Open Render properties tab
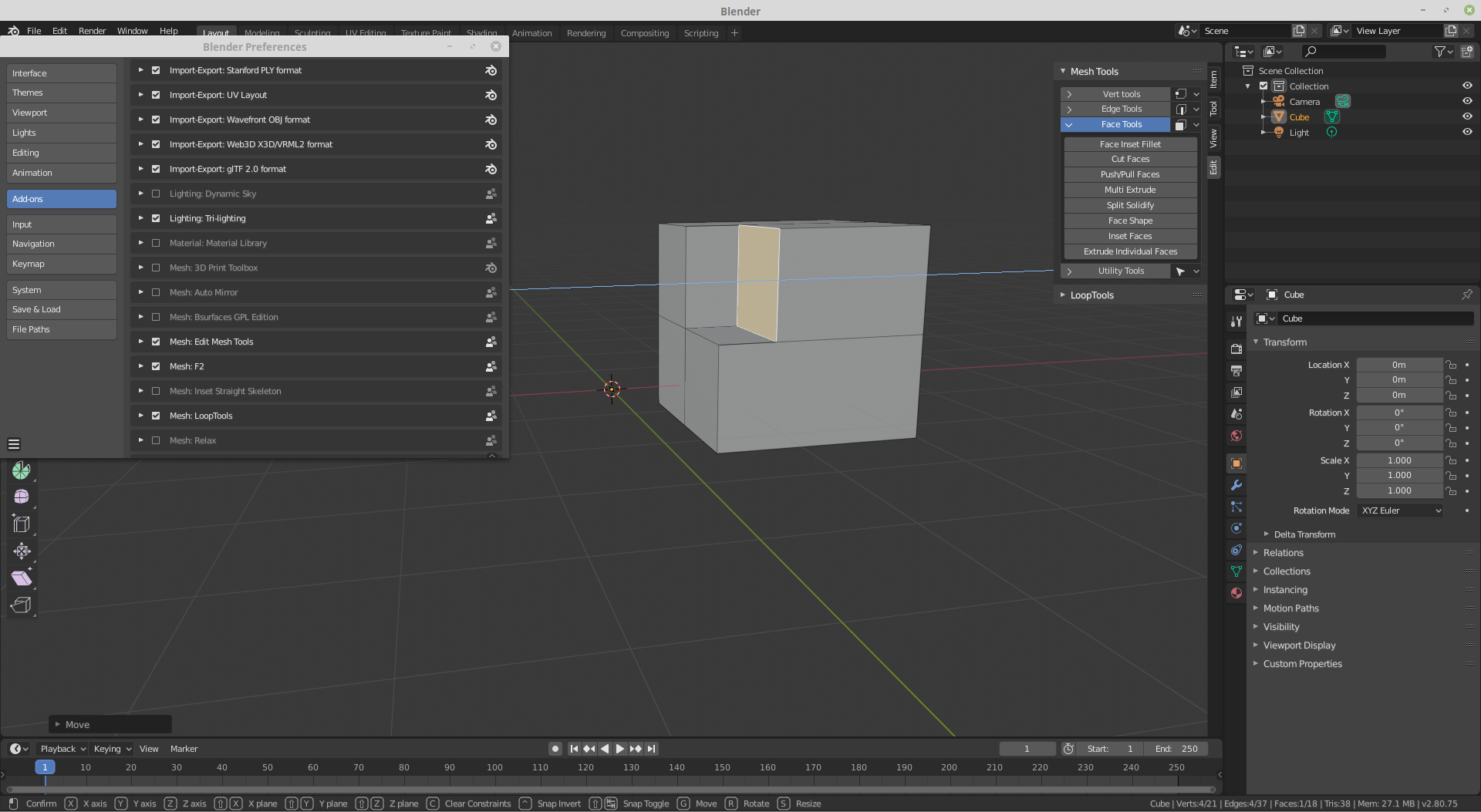1481x812 pixels. point(1236,349)
